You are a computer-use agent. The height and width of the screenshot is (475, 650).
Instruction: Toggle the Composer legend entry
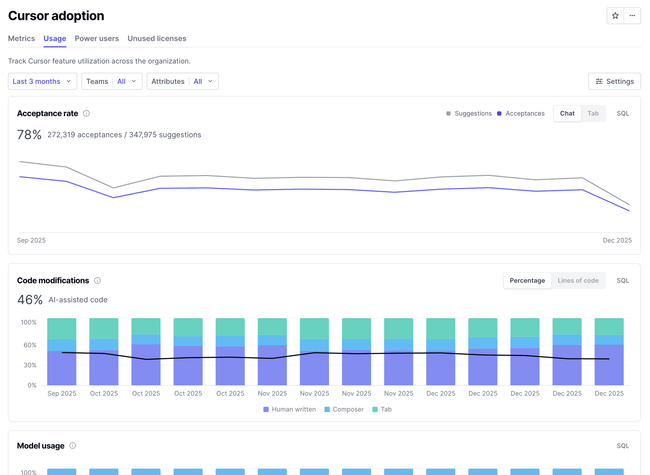(x=344, y=410)
